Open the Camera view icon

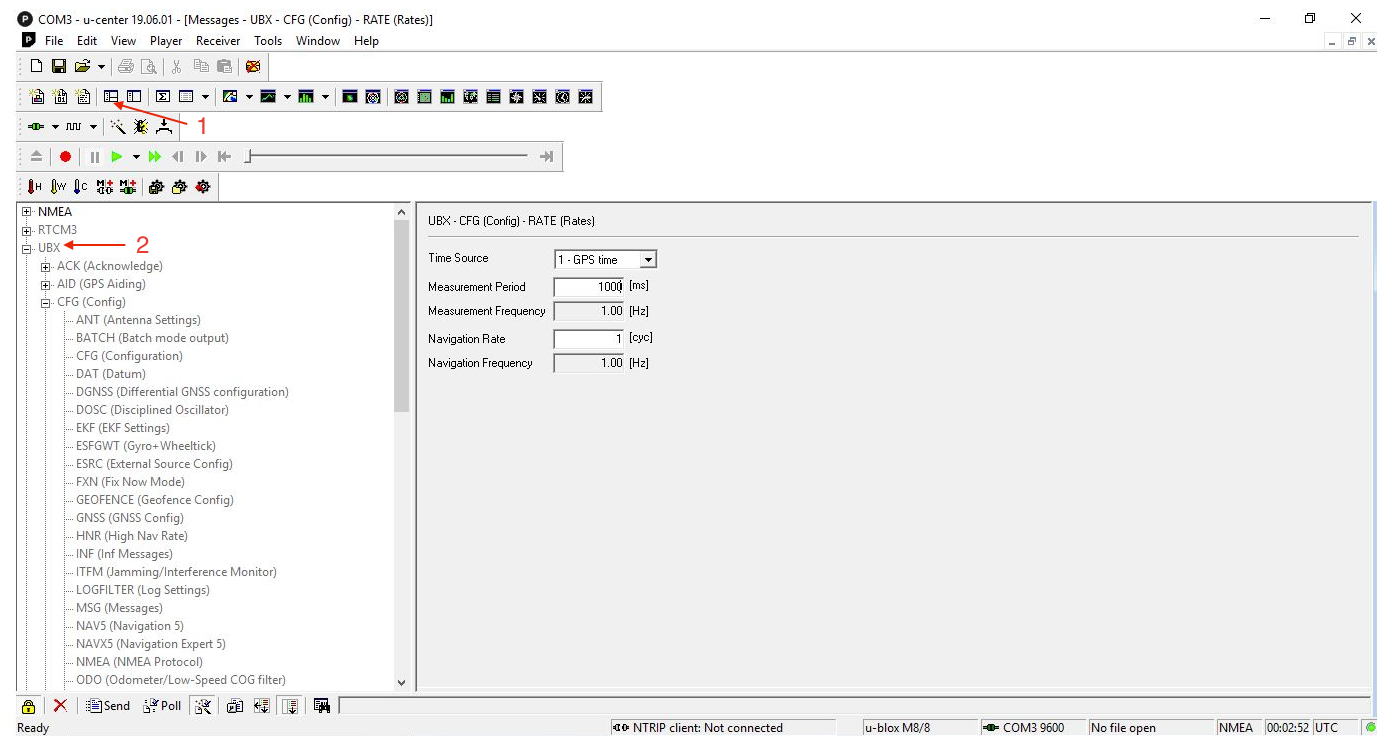(350, 97)
